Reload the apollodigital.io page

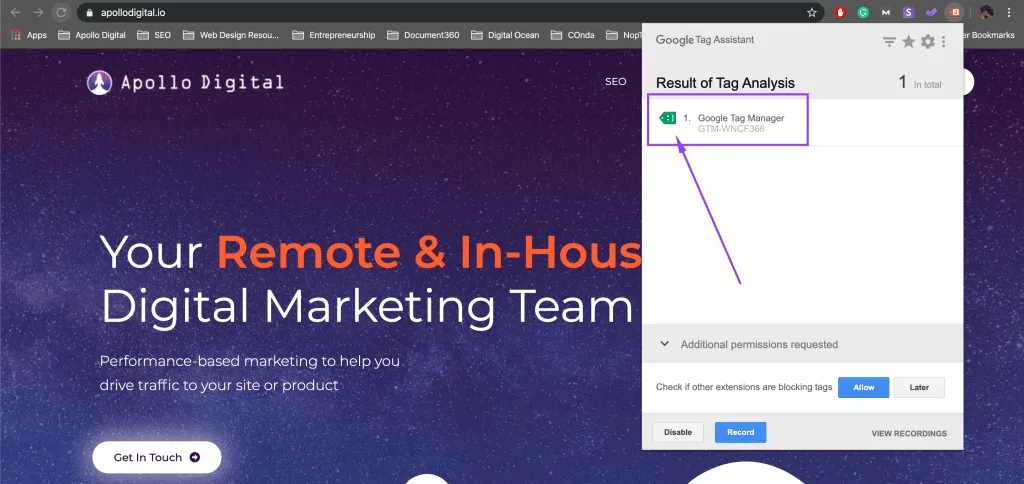click(x=61, y=12)
